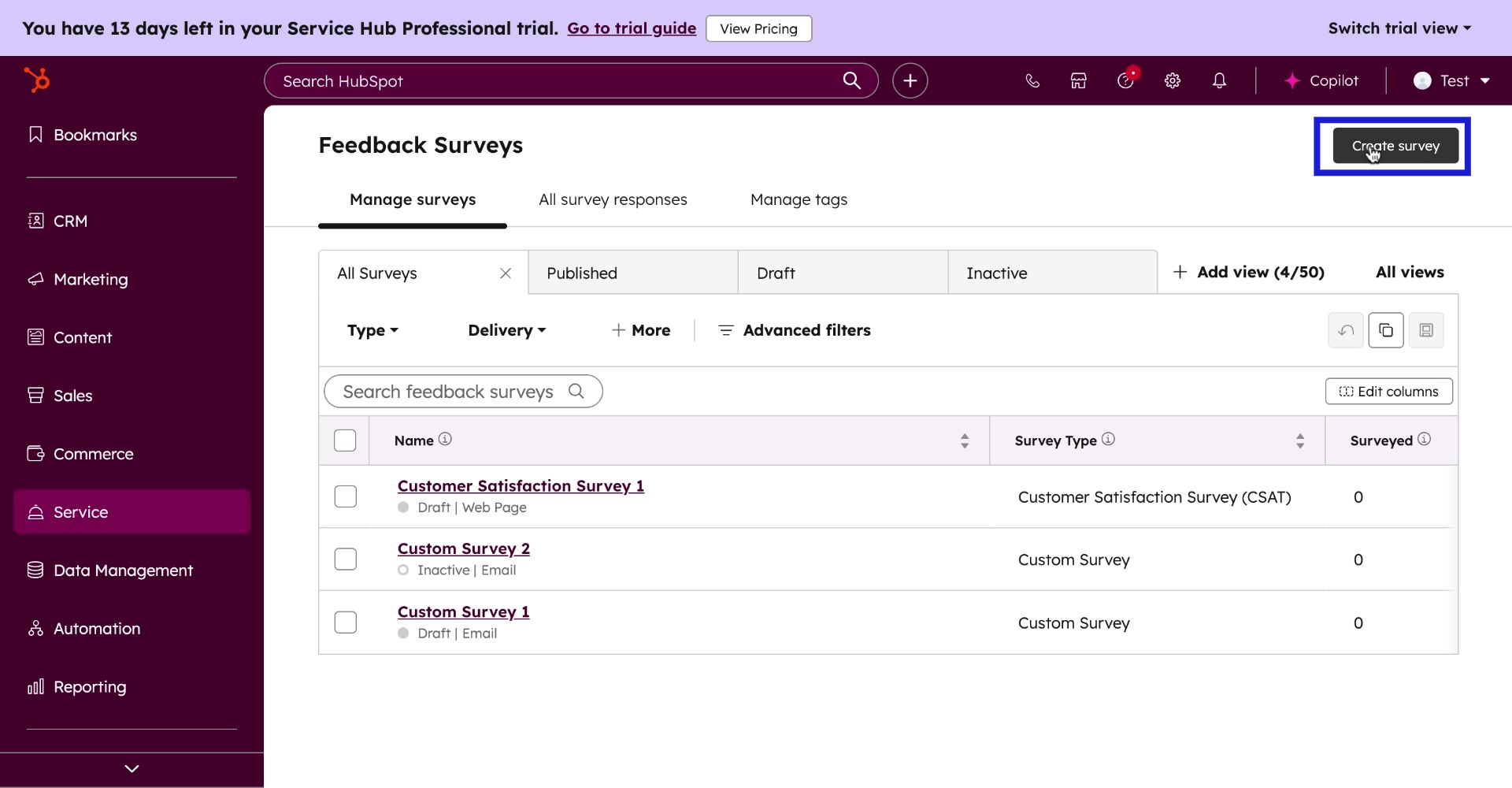Open the Go to trial guide link
Screen dimensions: 1512x788
click(x=631, y=28)
